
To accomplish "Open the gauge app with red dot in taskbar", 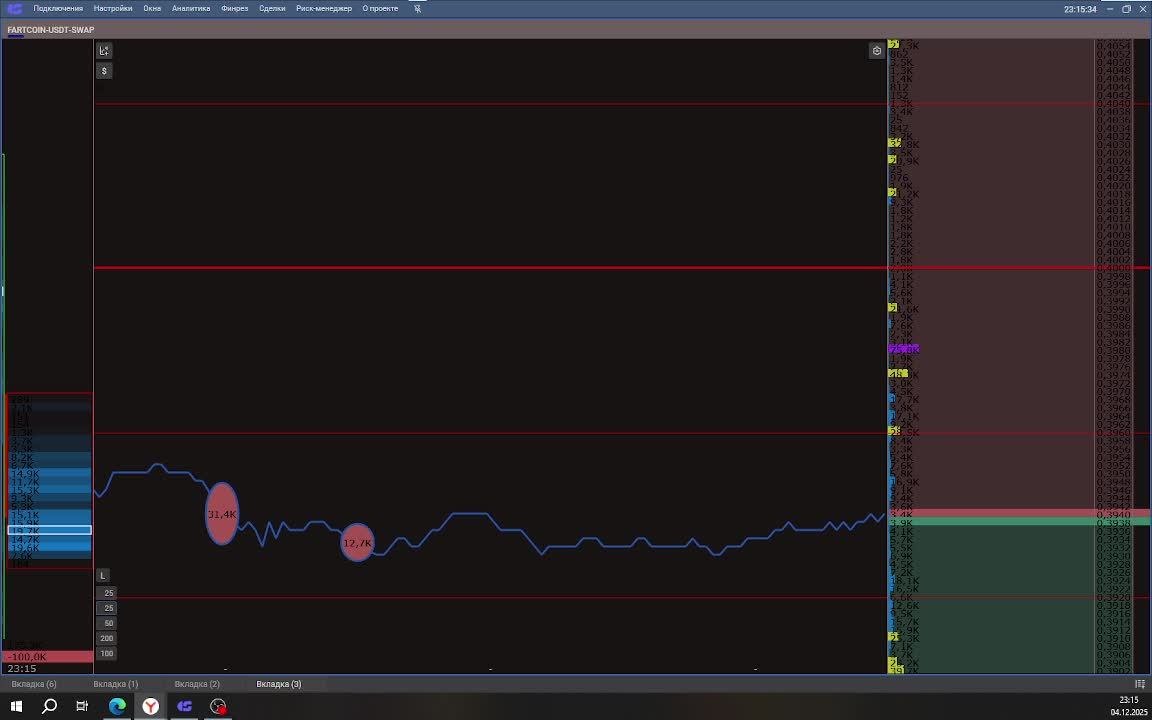I will click(x=218, y=707).
